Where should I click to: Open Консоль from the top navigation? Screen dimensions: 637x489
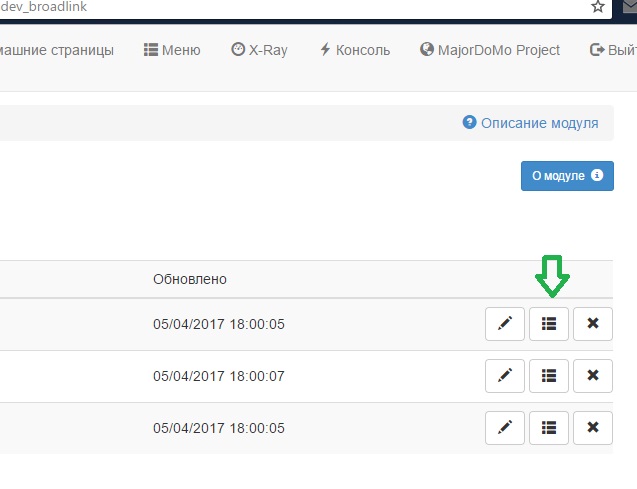pyautogui.click(x=355, y=50)
